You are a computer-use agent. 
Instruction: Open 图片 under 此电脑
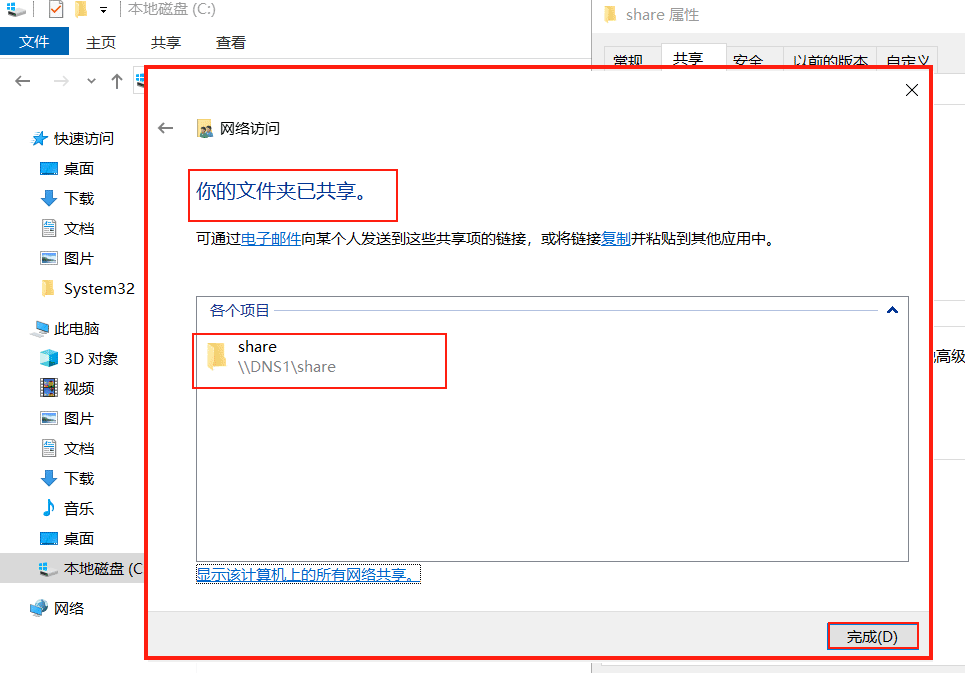click(79, 419)
